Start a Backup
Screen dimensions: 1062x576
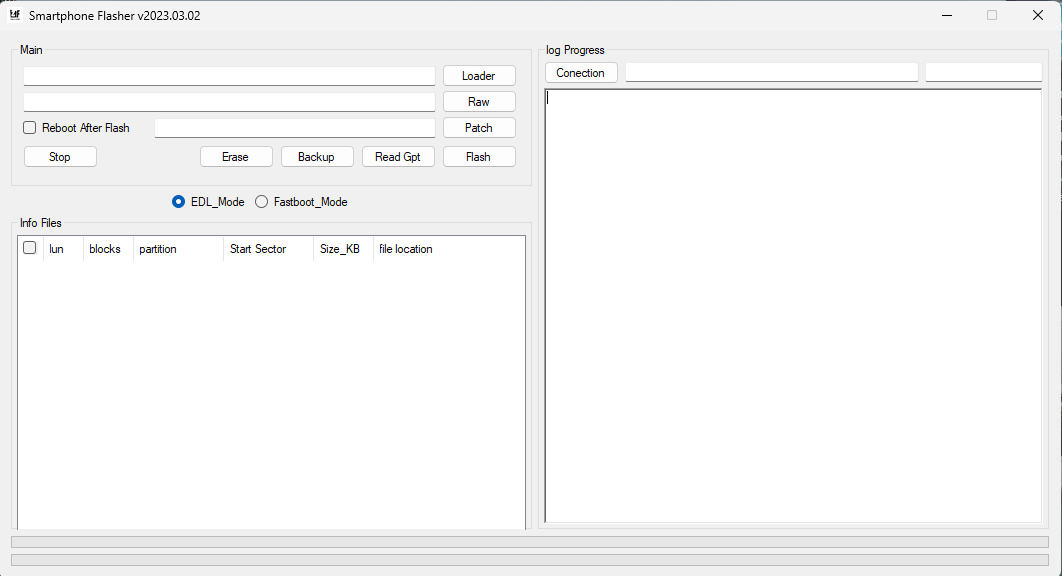(317, 156)
